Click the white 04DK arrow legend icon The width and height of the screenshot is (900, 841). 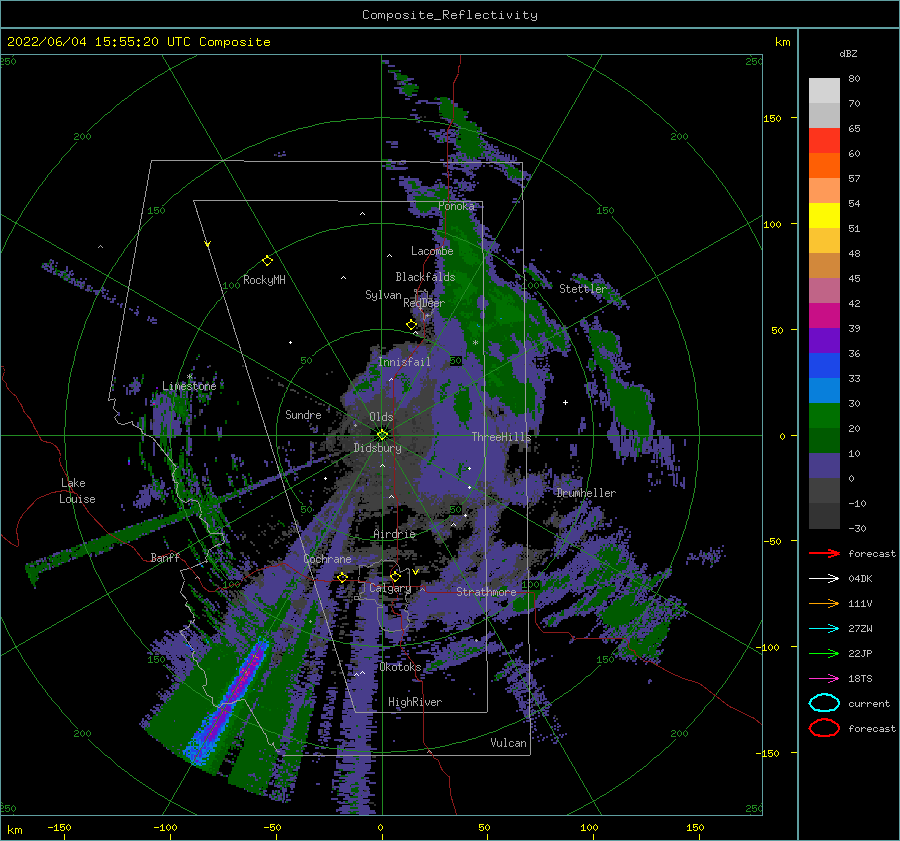point(824,578)
